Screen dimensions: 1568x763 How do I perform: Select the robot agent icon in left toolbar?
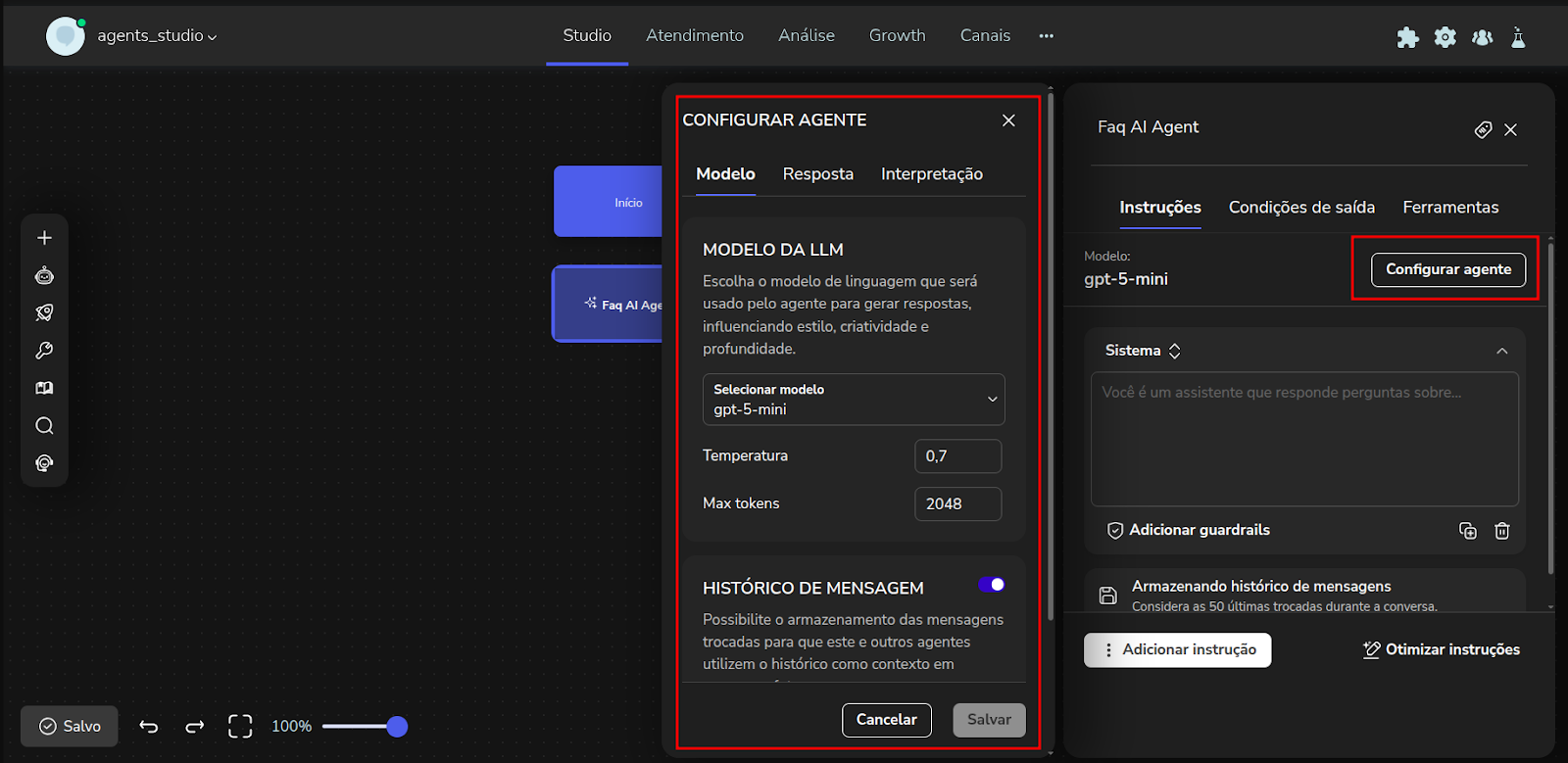[44, 276]
